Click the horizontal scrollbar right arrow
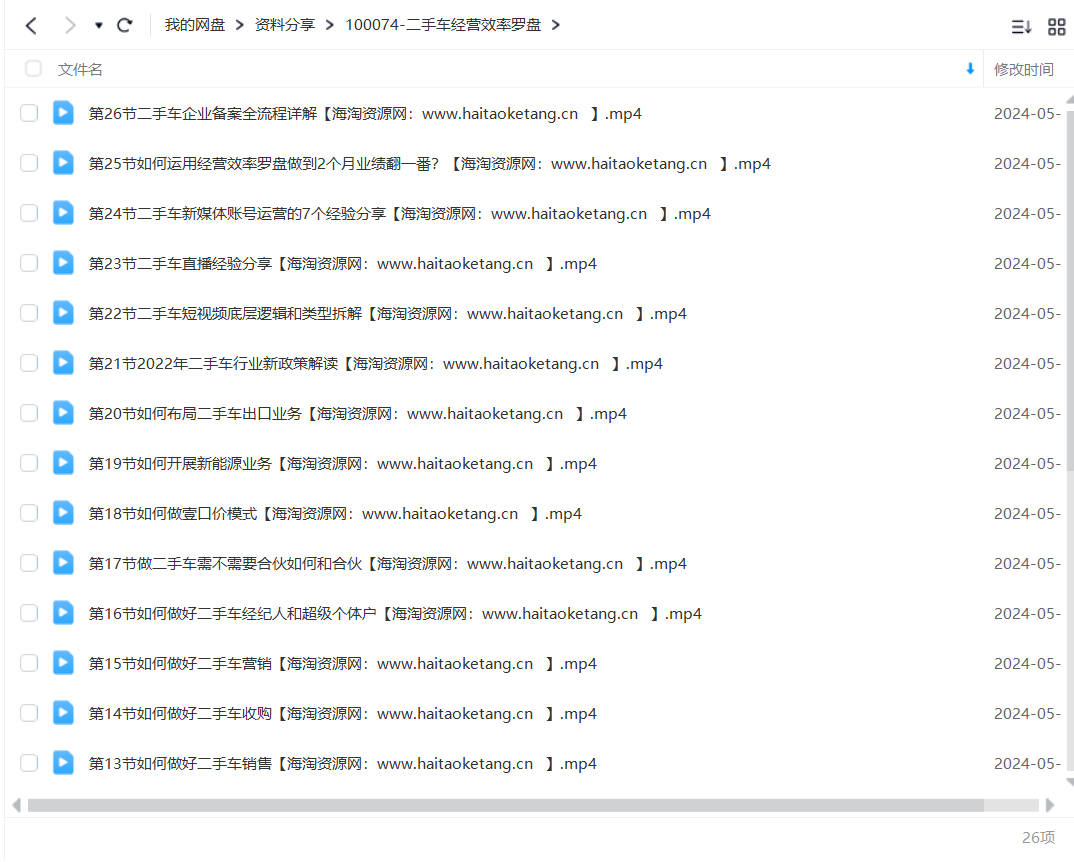1074x862 pixels. pos(1050,805)
